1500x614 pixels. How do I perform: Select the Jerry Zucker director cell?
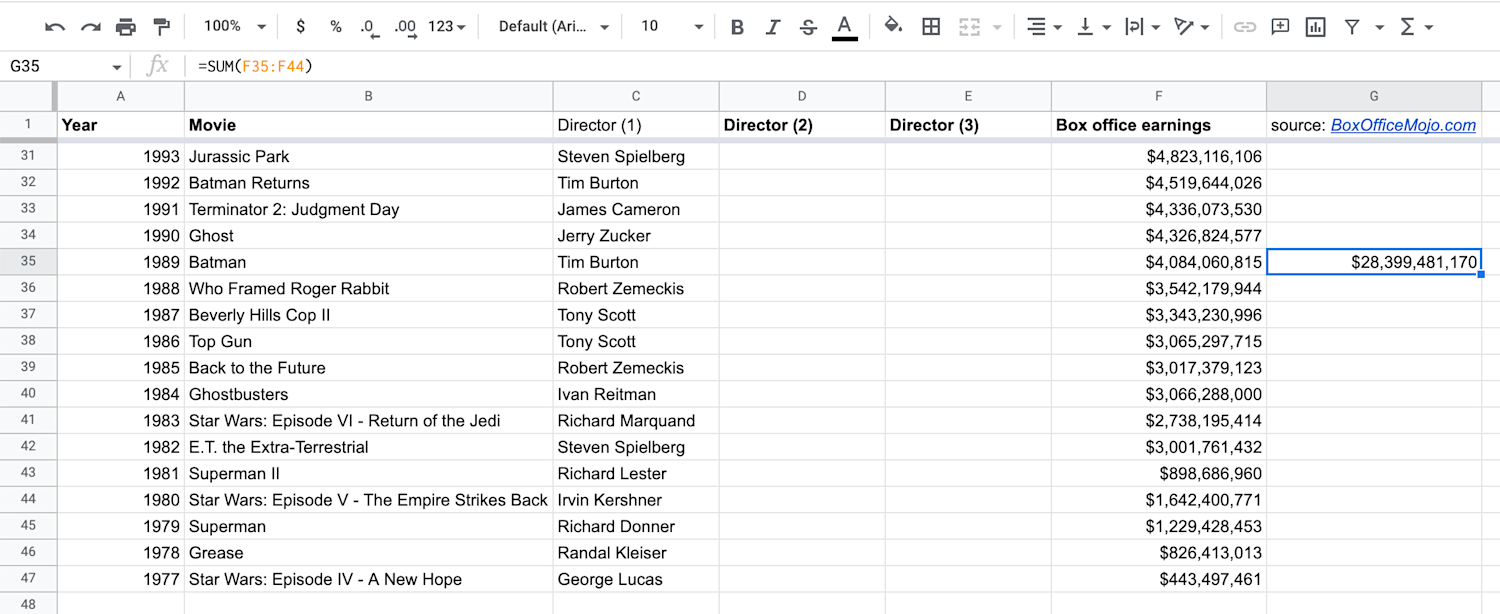(636, 236)
